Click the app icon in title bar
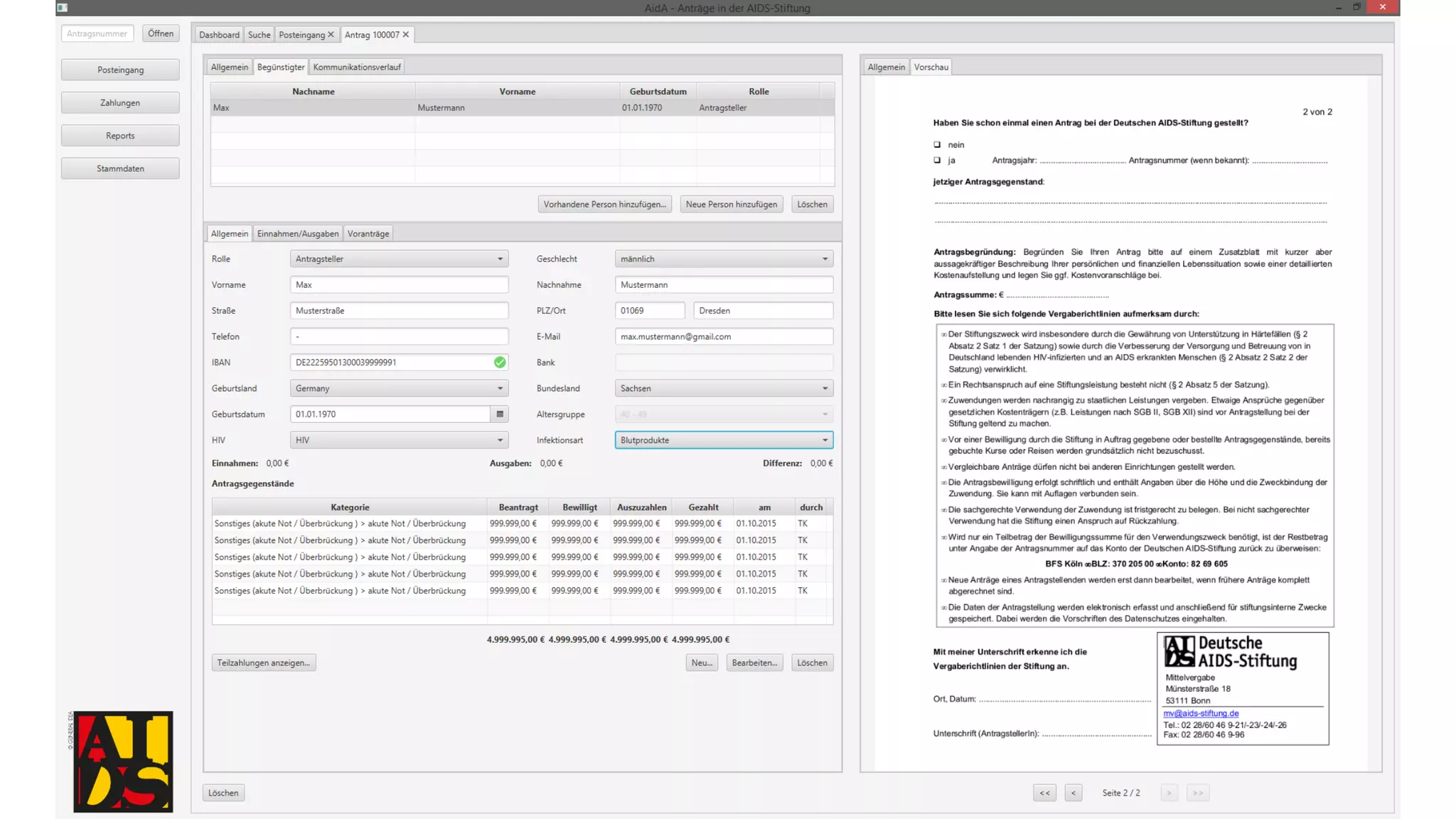Image resolution: width=1456 pixels, height=819 pixels. point(63,8)
